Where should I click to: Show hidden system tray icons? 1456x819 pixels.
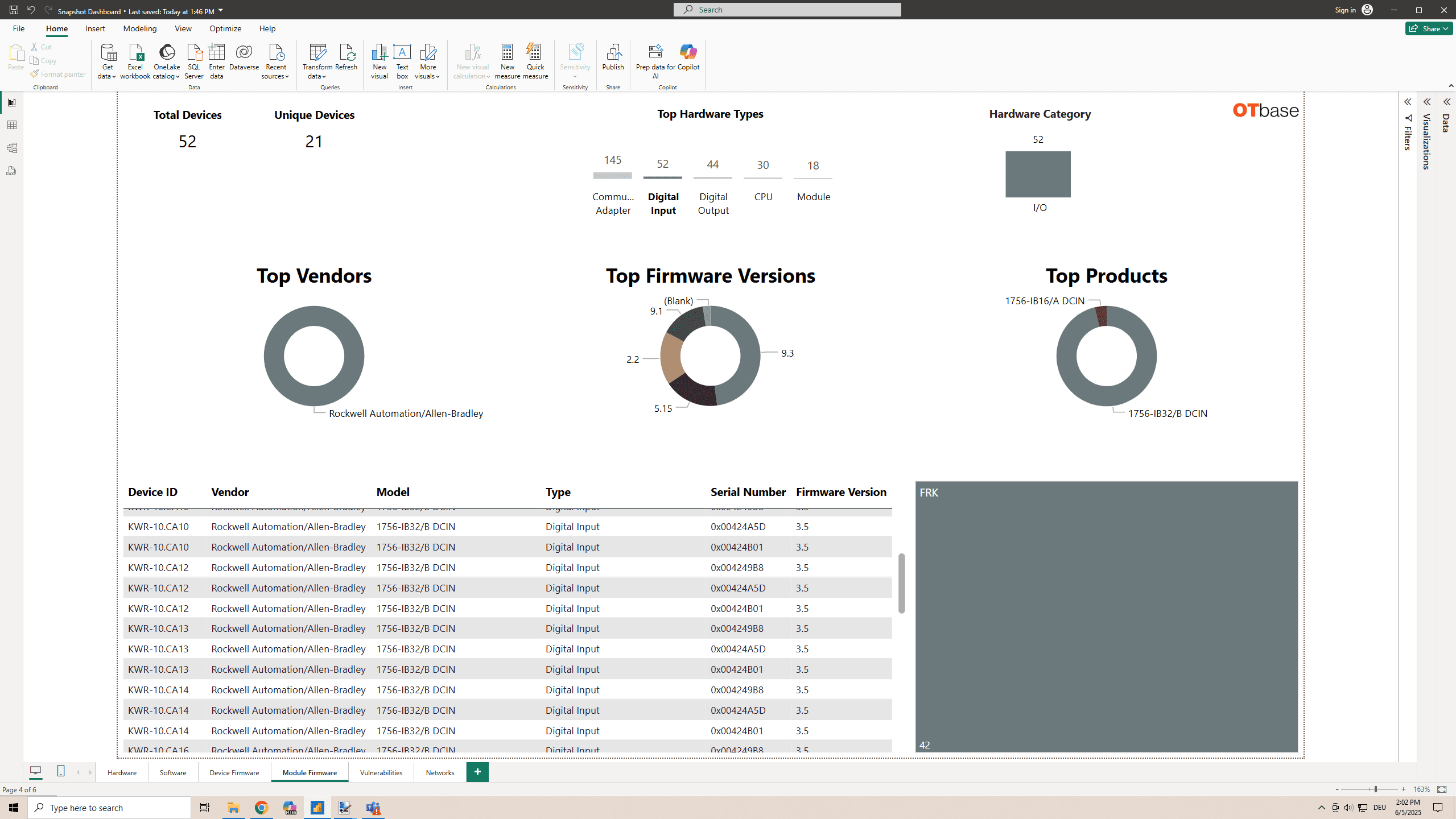coord(1322,808)
